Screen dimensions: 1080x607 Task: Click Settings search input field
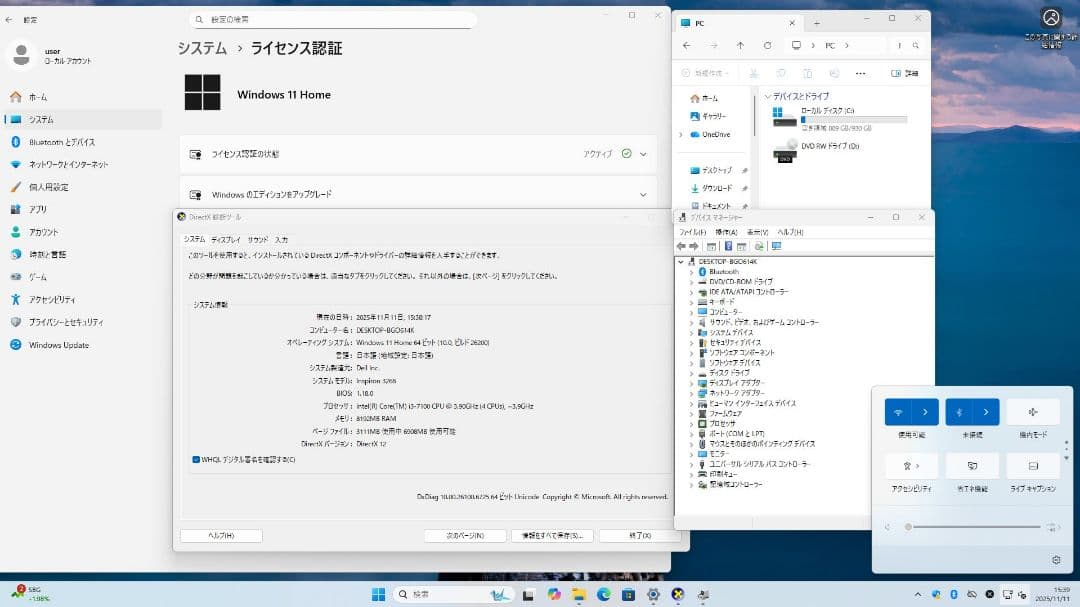tap(333, 19)
